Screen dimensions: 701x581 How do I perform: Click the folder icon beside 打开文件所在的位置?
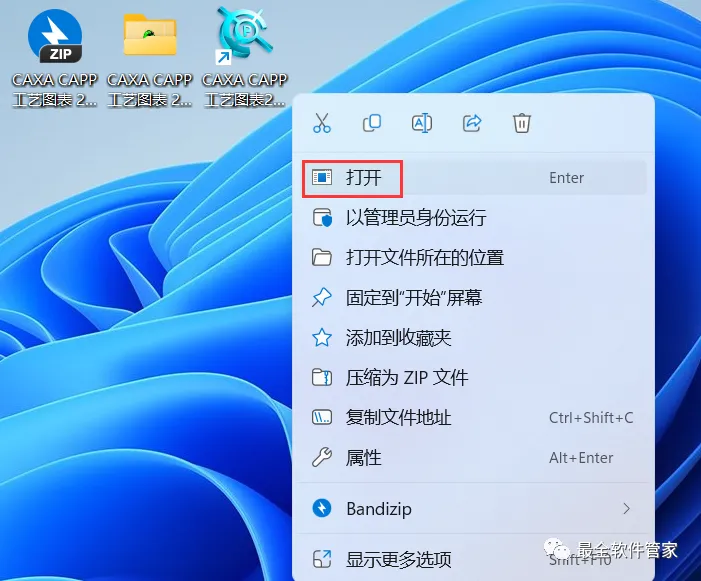[x=322, y=258]
